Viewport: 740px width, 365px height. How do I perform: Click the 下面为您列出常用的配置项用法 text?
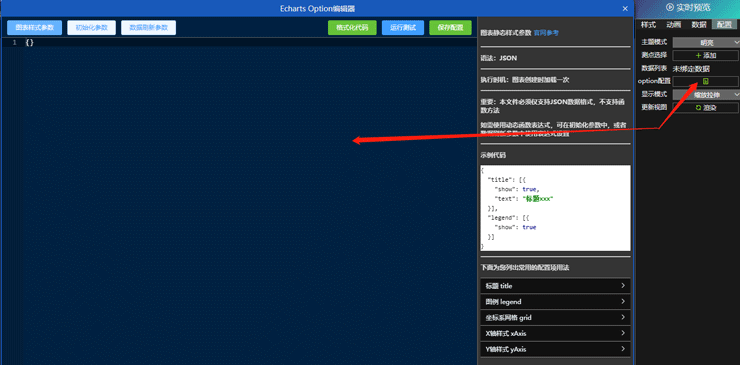tap(525, 267)
